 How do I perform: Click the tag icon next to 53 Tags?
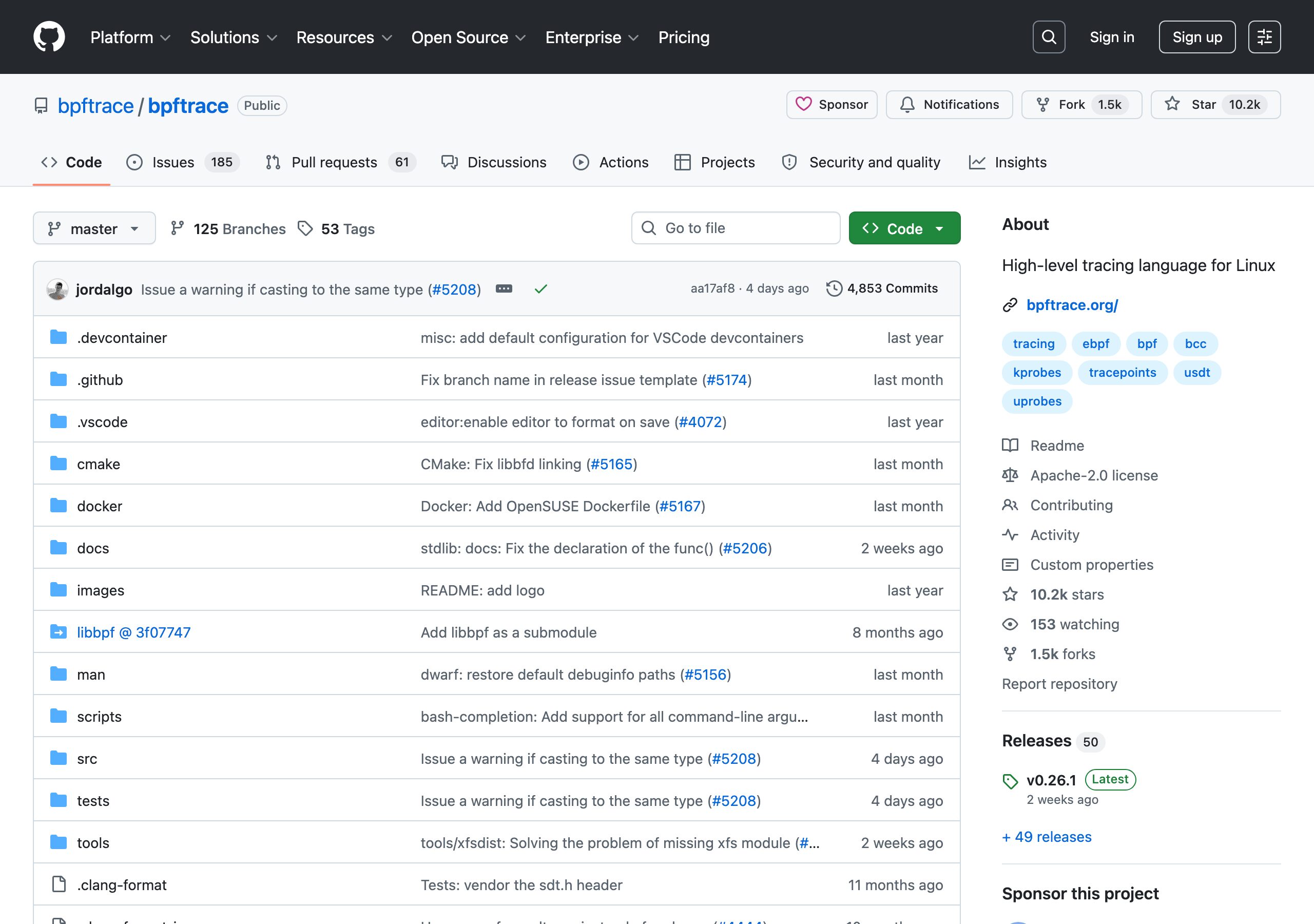(x=305, y=228)
